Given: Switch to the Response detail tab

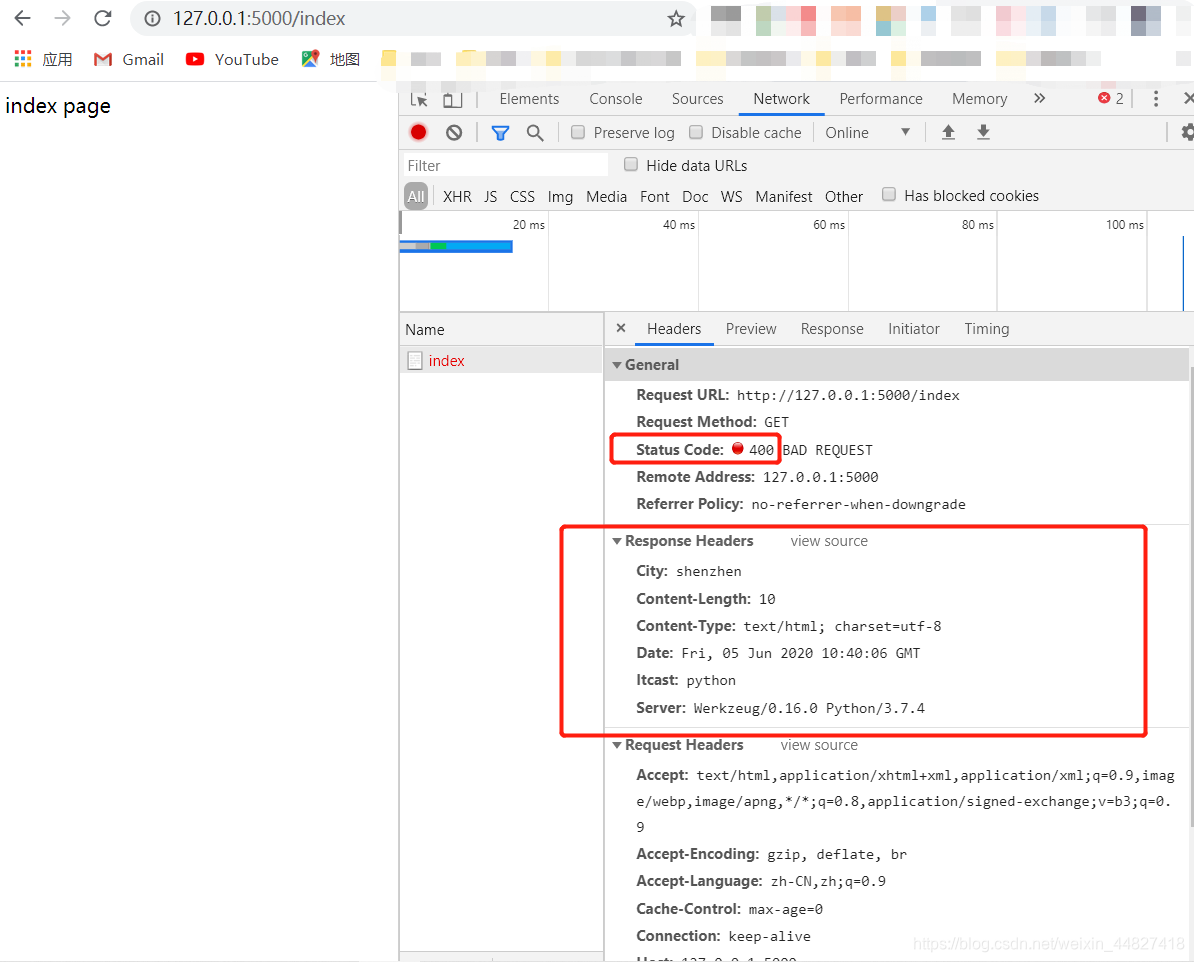Looking at the screenshot, I should tap(832, 328).
